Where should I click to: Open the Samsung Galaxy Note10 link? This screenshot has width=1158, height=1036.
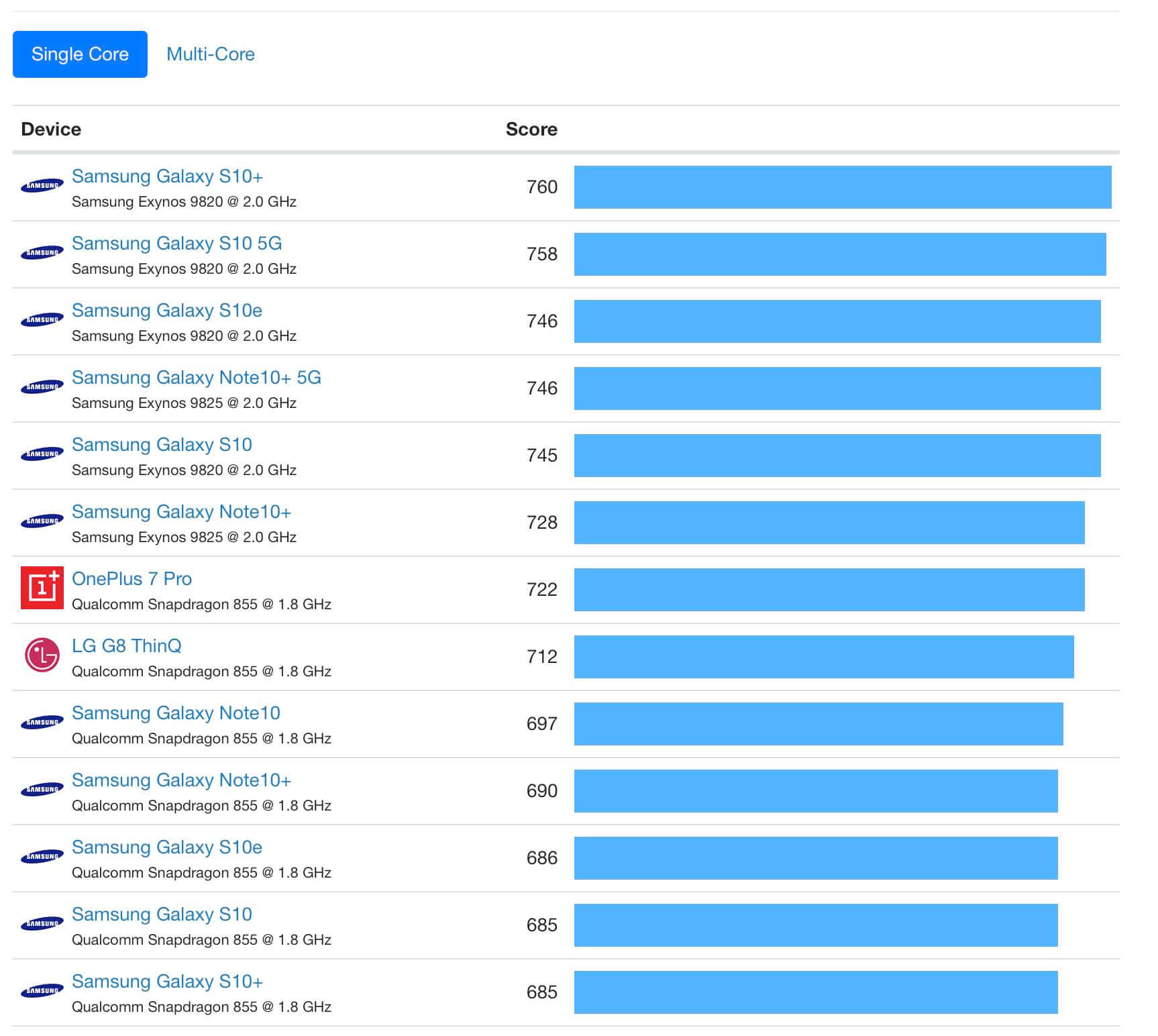pyautogui.click(x=176, y=713)
